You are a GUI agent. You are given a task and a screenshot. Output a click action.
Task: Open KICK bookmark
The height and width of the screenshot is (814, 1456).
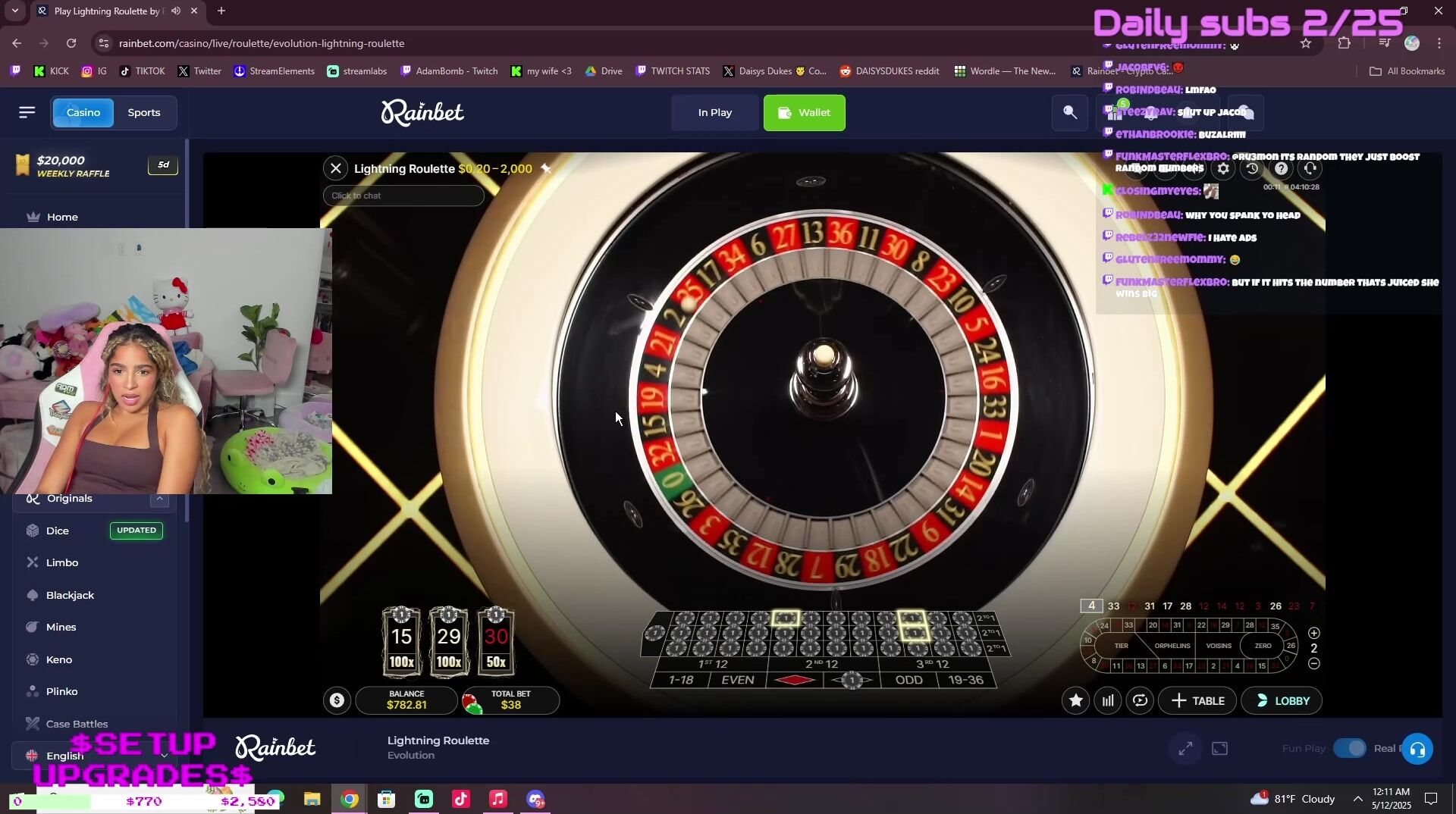click(x=51, y=71)
